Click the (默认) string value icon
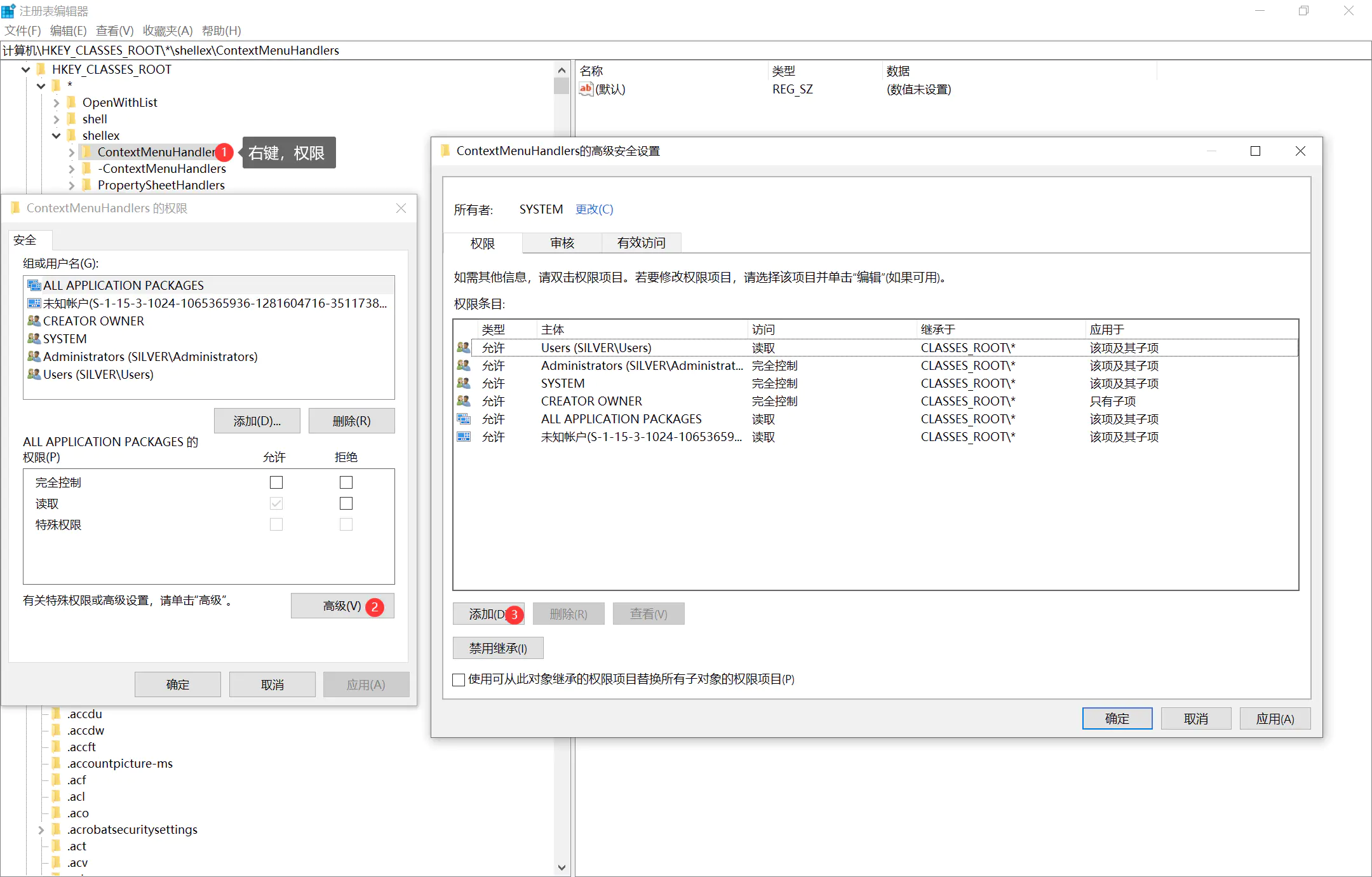Image resolution: width=1372 pixels, height=877 pixels. (586, 89)
